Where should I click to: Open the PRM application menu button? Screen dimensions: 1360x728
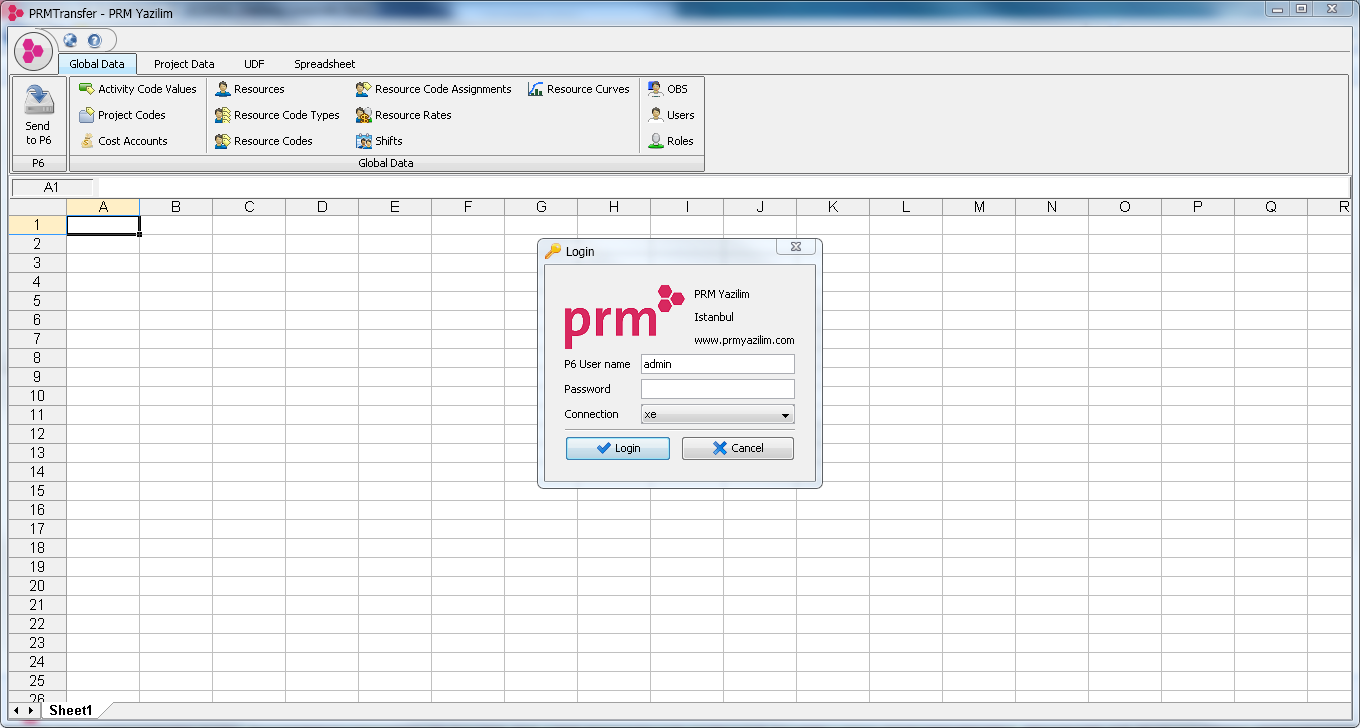34,49
